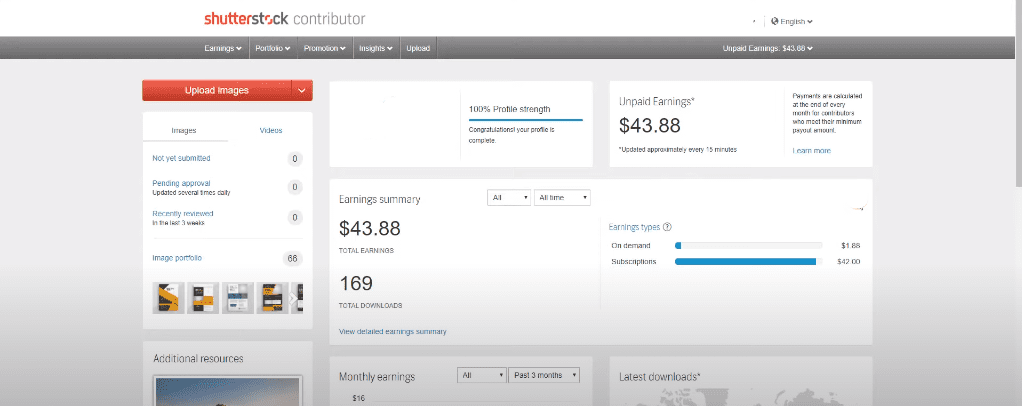This screenshot has height=406, width=1022.
Task: Click the Earnings types help icon
Action: pyautogui.click(x=667, y=227)
